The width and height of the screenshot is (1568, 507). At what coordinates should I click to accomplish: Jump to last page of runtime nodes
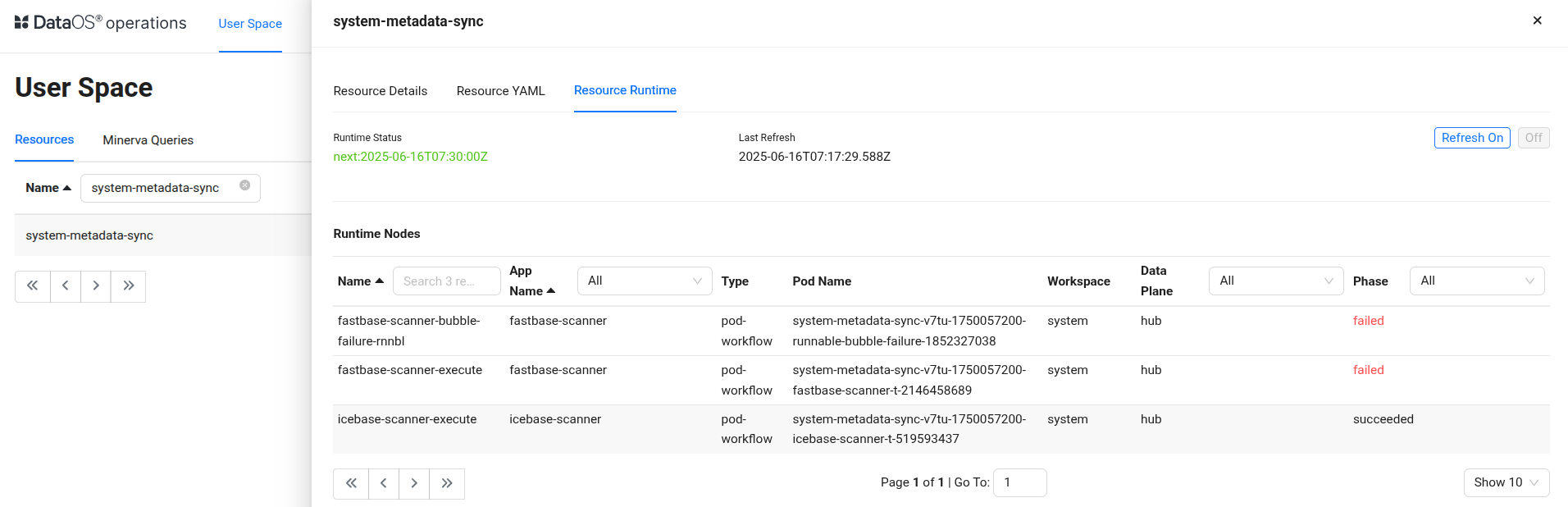pos(448,483)
